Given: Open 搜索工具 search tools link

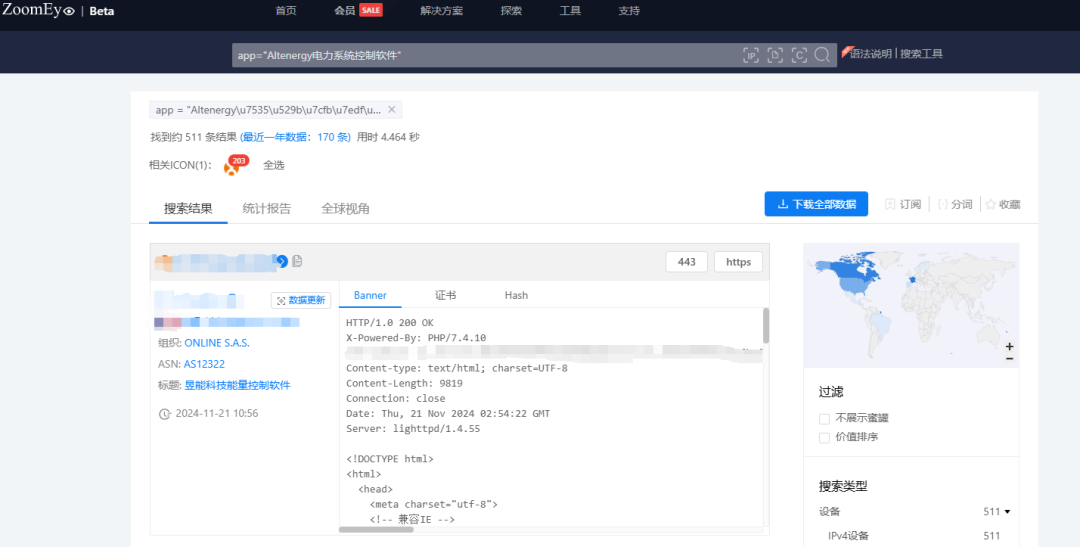Looking at the screenshot, I should tap(922, 54).
